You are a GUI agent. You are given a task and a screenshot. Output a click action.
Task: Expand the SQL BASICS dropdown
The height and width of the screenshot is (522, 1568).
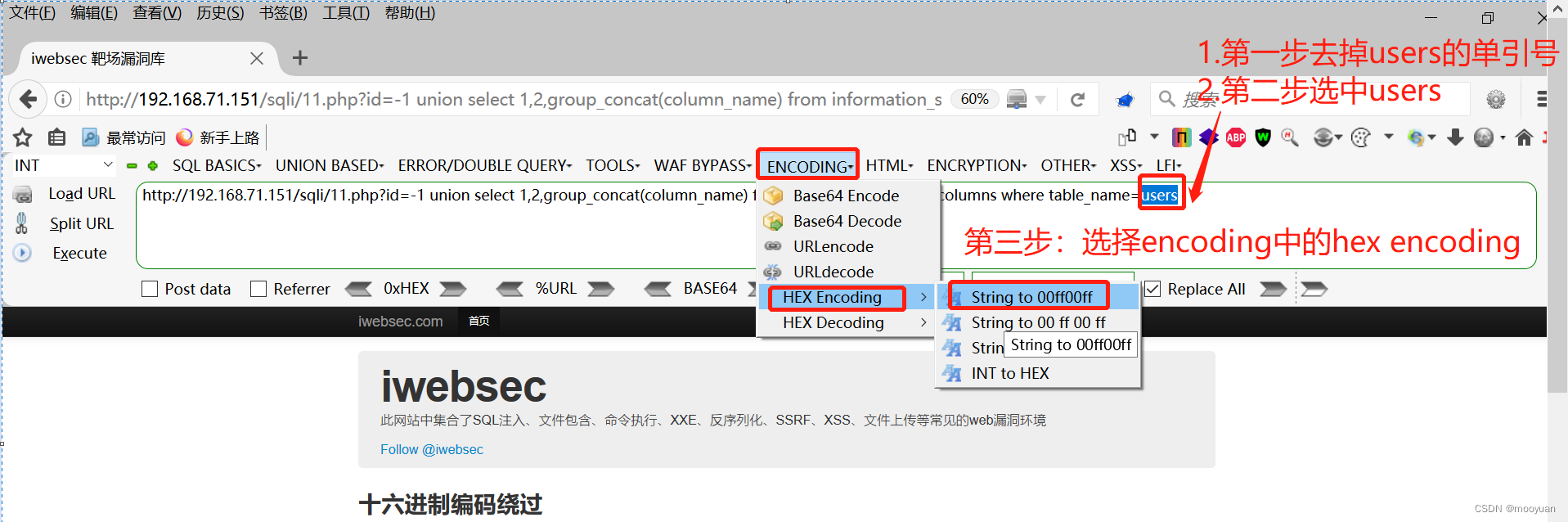click(217, 165)
